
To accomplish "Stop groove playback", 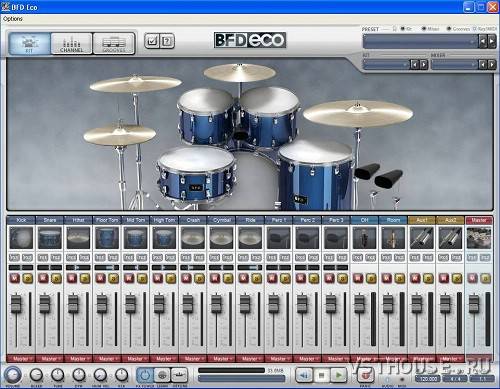I will click(x=322, y=375).
